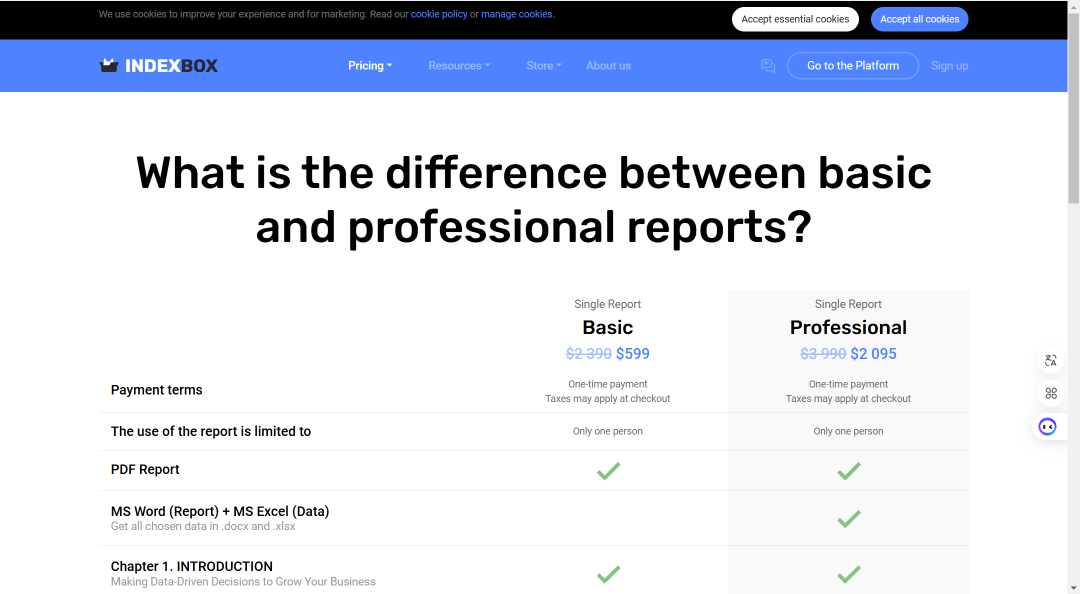Accept essential cookies only
Viewport: 1080px width, 594px height.
[795, 19]
